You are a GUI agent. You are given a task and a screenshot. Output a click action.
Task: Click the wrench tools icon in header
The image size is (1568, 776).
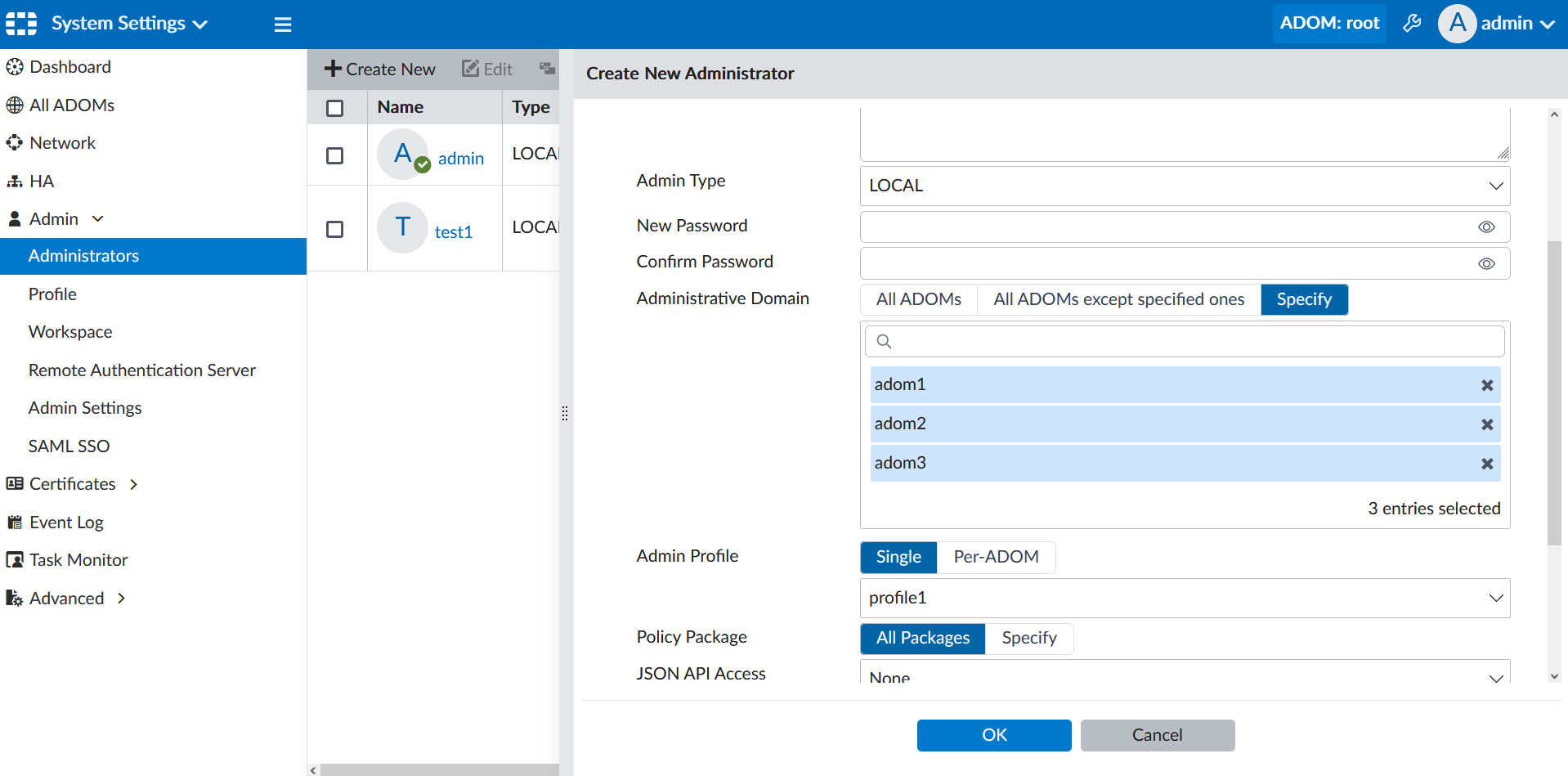tap(1412, 24)
